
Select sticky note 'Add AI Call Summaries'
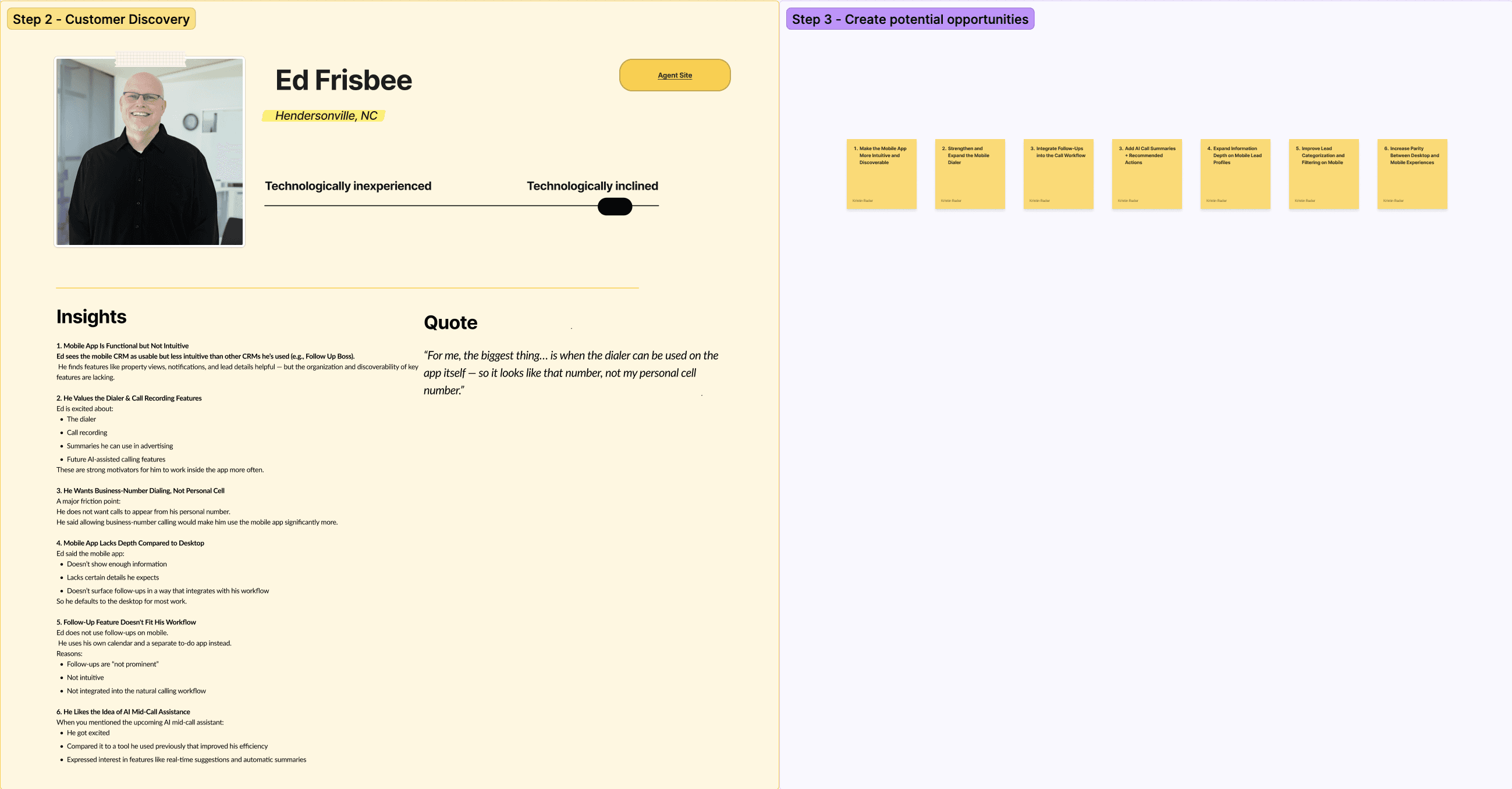pyautogui.click(x=1147, y=174)
